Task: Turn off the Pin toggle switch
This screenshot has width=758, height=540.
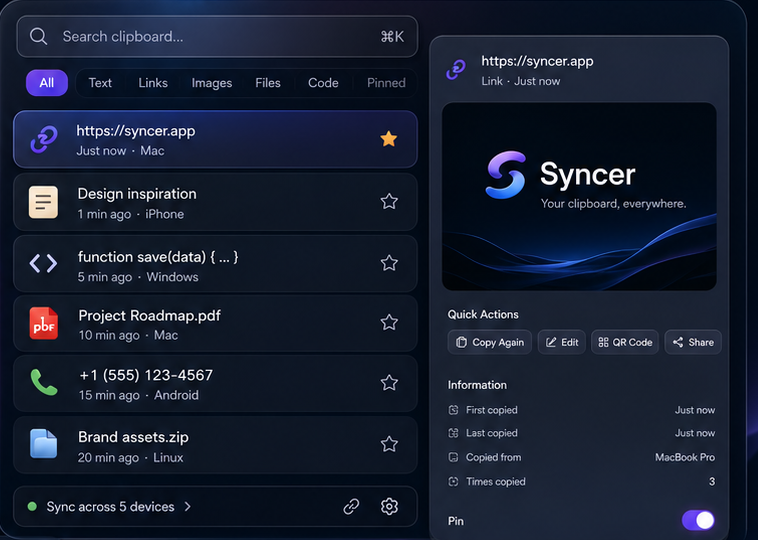Action: pyautogui.click(x=698, y=520)
